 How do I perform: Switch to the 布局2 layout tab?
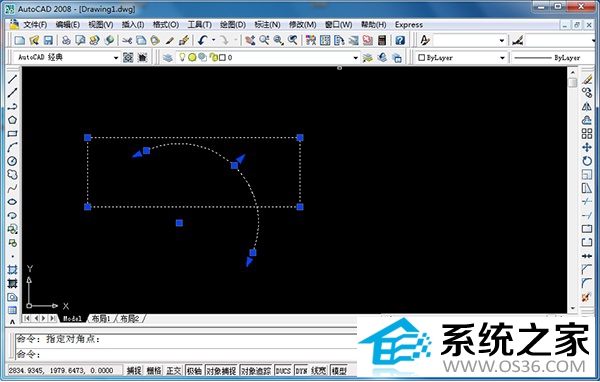click(x=130, y=318)
